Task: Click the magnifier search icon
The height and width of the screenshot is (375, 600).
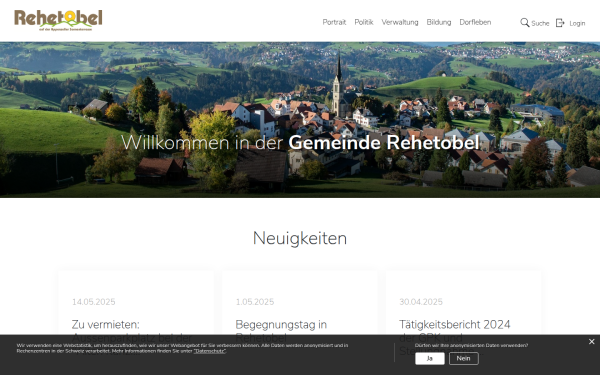Action: (x=525, y=23)
